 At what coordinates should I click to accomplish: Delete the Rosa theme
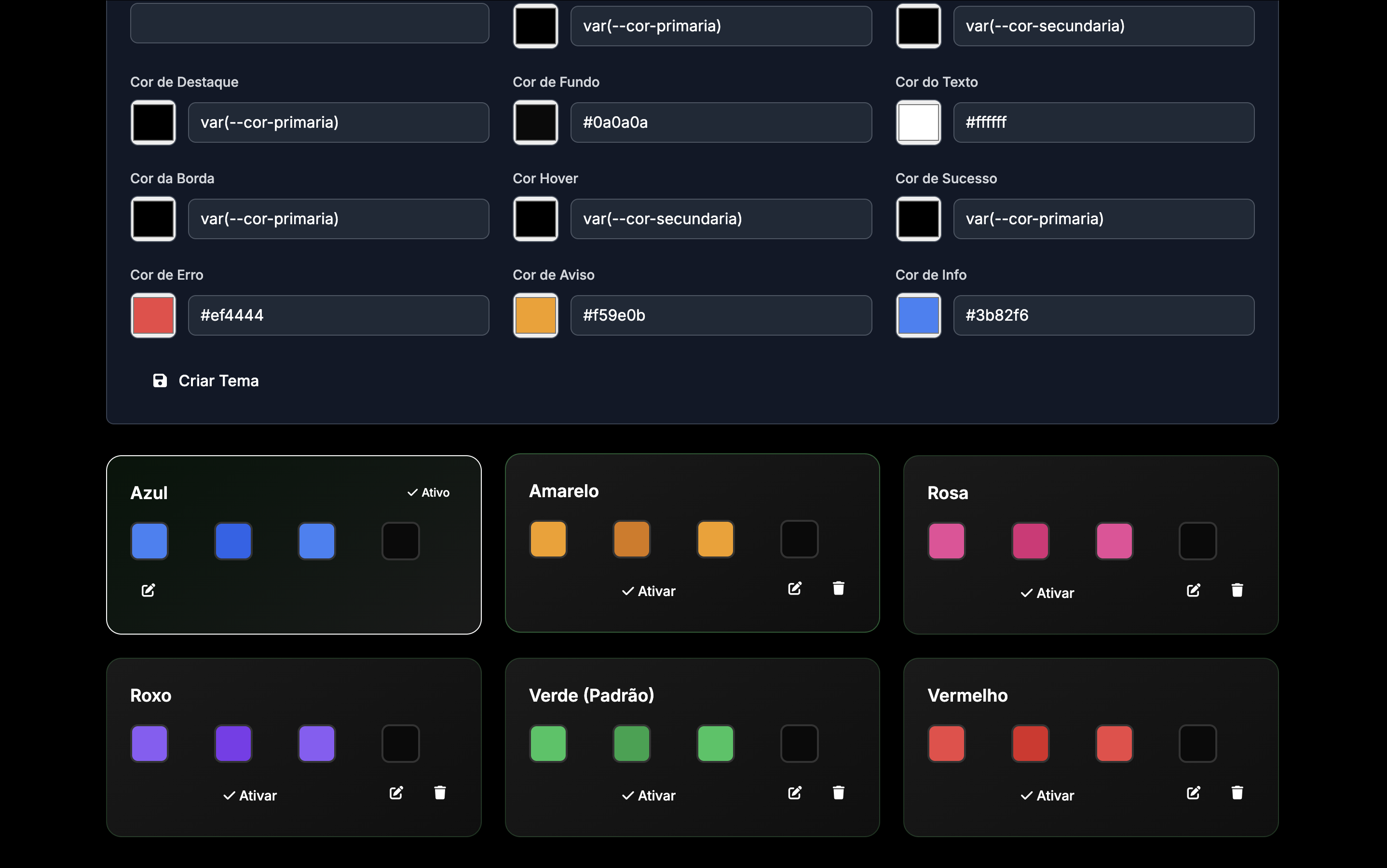point(1237,590)
